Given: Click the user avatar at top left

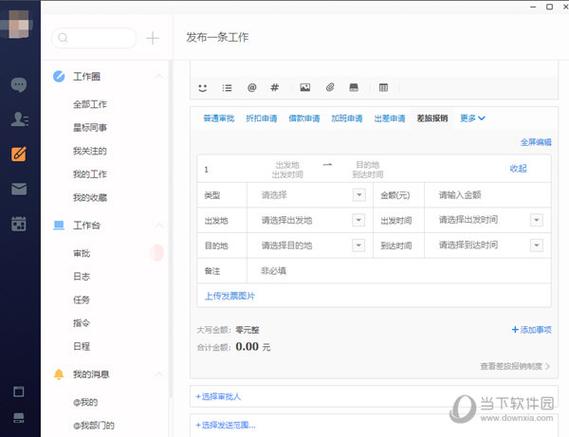Looking at the screenshot, I should tap(19, 24).
